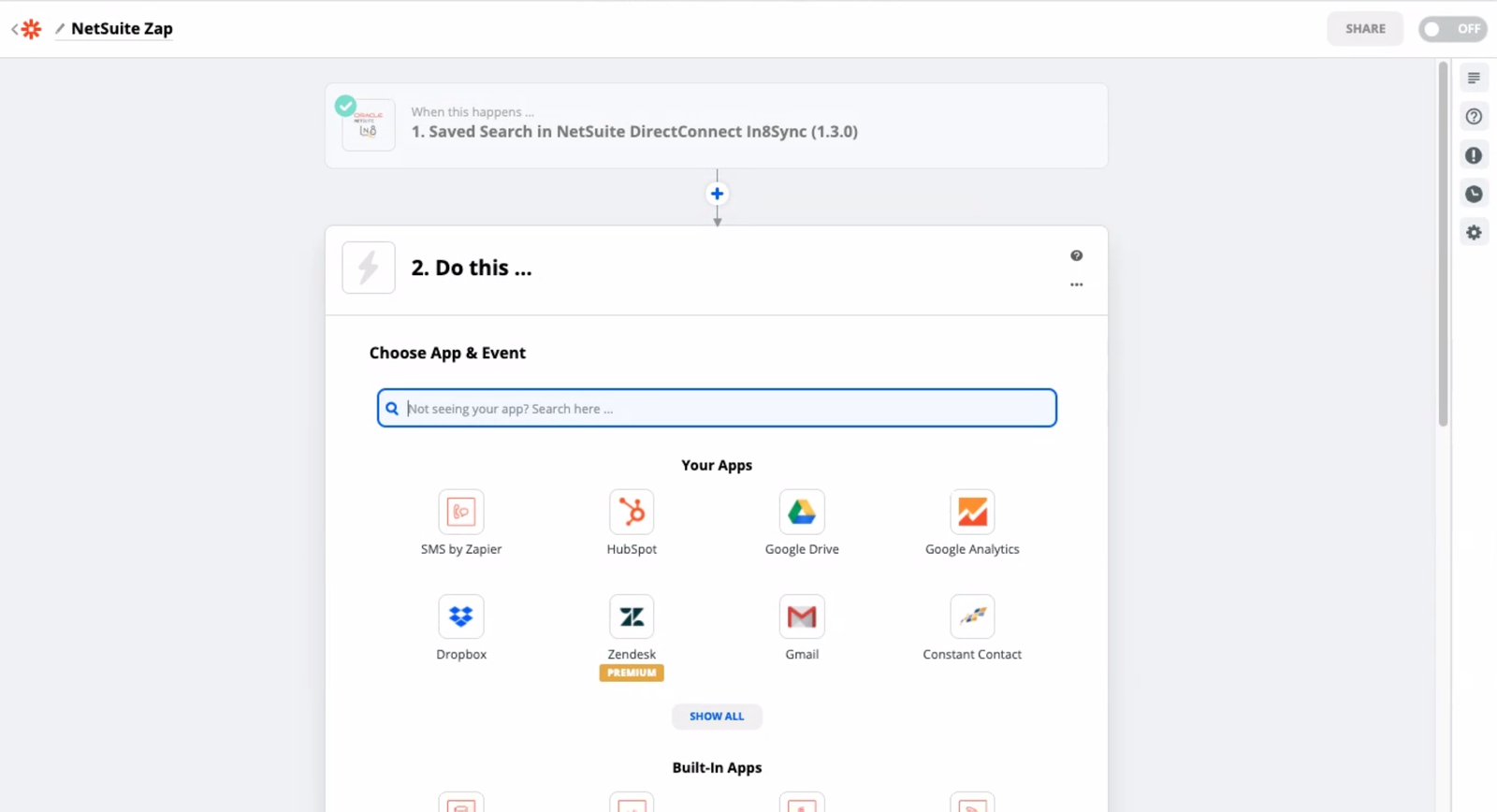Click the magnifier icon in the search box
Viewport: 1497px width, 812px height.
(392, 409)
